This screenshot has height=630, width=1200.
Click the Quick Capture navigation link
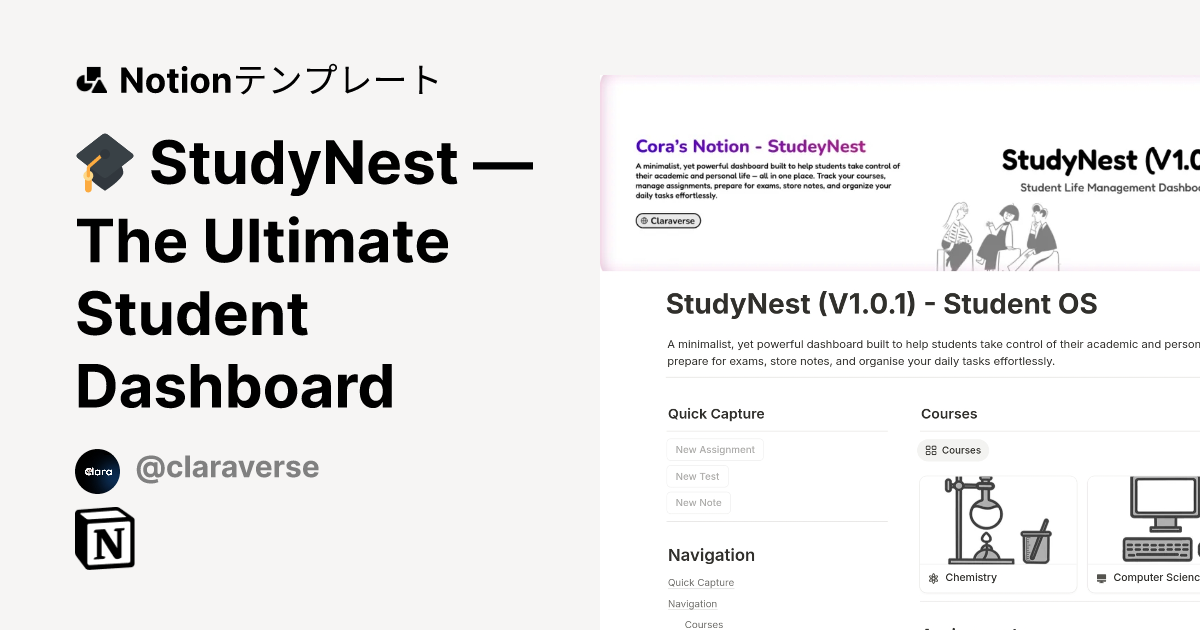(x=701, y=582)
